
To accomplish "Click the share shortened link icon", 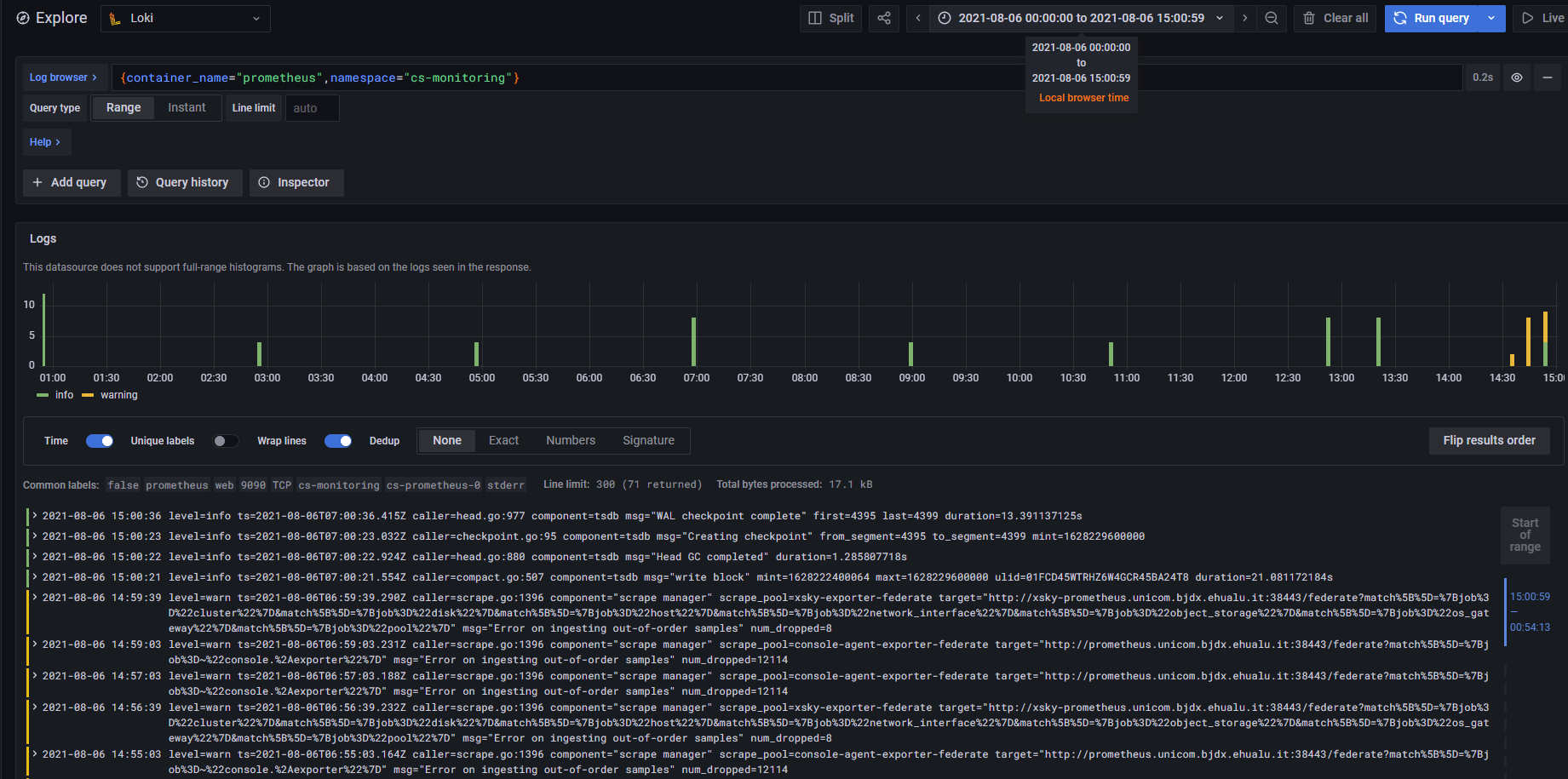I will pyautogui.click(x=883, y=18).
